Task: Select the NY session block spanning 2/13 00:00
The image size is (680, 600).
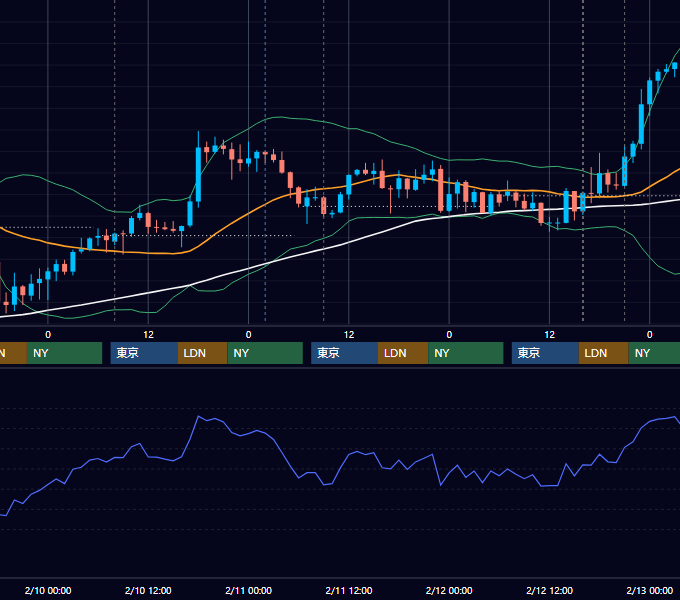Action: point(654,353)
